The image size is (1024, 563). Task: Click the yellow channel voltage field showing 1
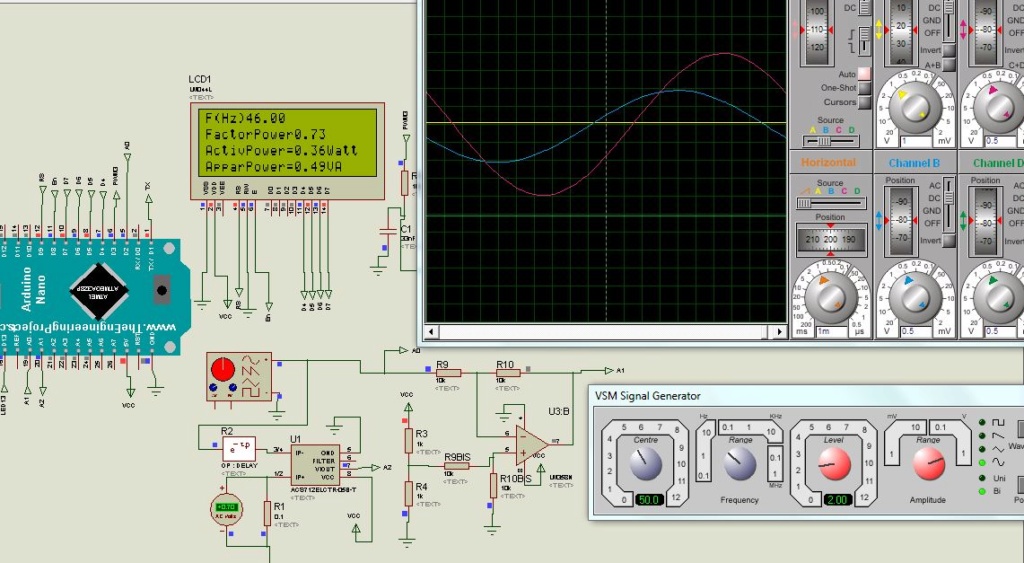click(916, 141)
